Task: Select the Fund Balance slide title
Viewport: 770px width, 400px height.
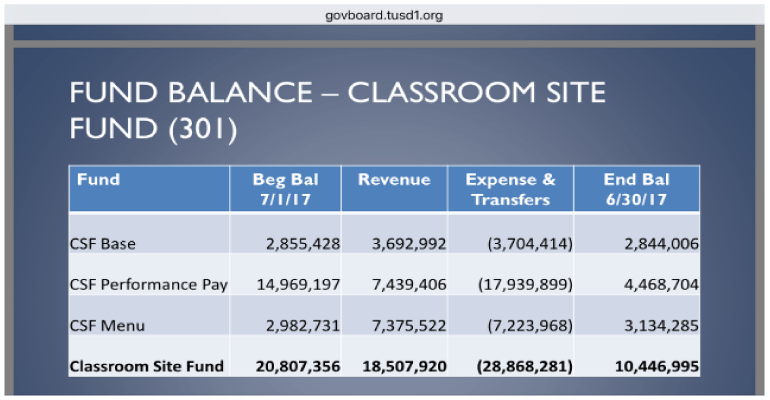Action: [337, 111]
